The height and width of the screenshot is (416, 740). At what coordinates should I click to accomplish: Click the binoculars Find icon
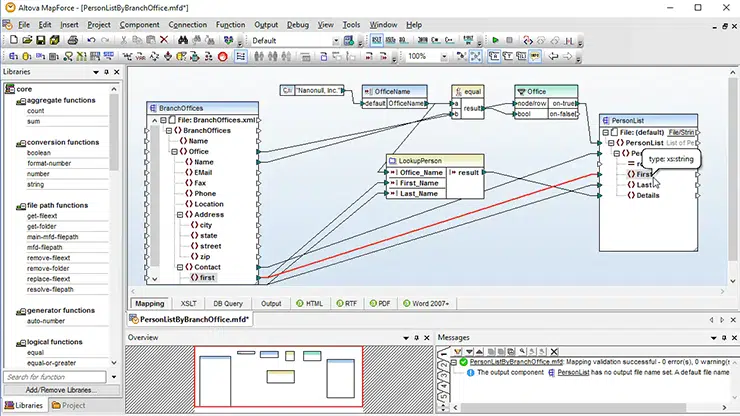click(x=183, y=41)
